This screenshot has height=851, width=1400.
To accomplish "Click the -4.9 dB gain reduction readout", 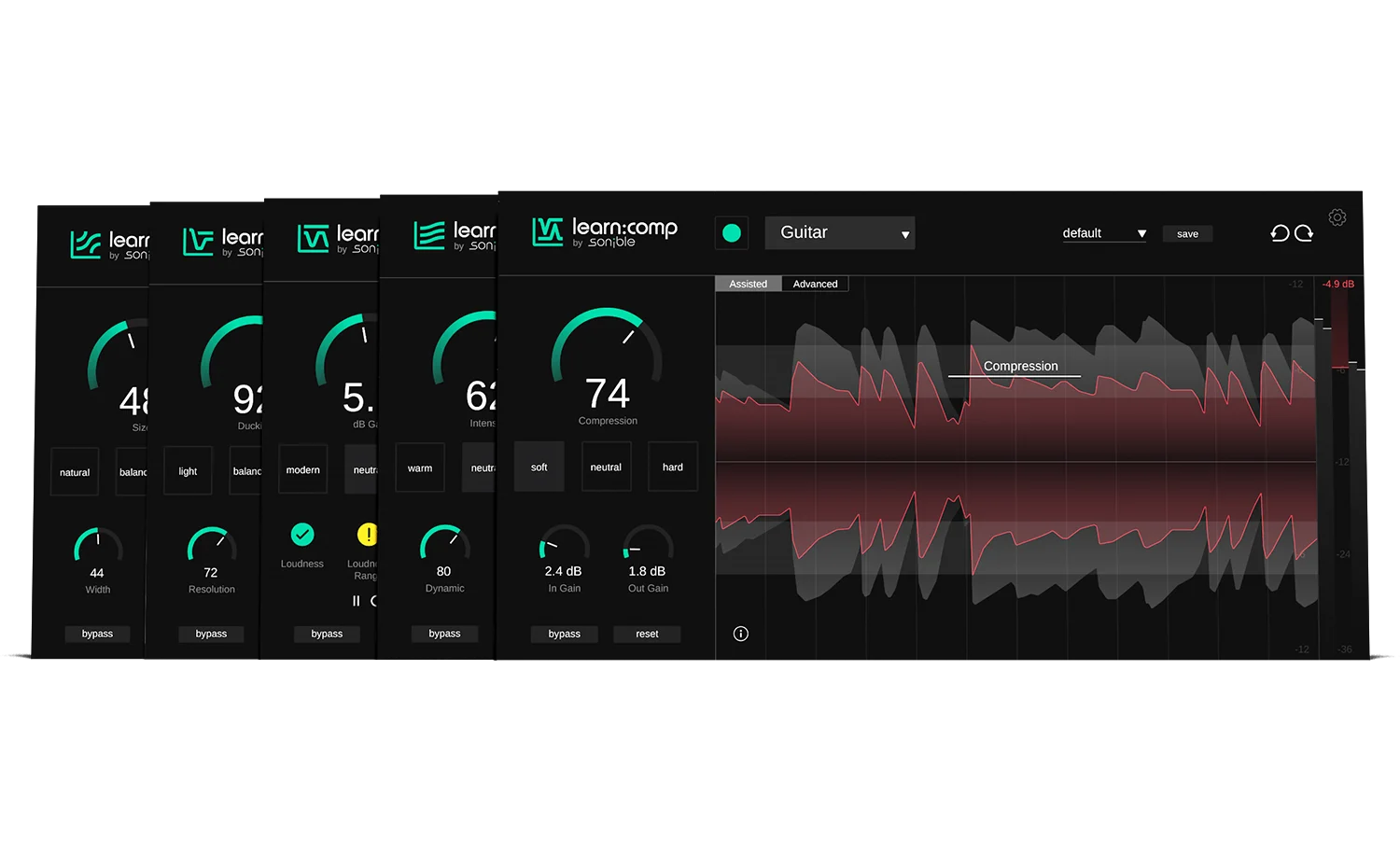I will (x=1337, y=284).
